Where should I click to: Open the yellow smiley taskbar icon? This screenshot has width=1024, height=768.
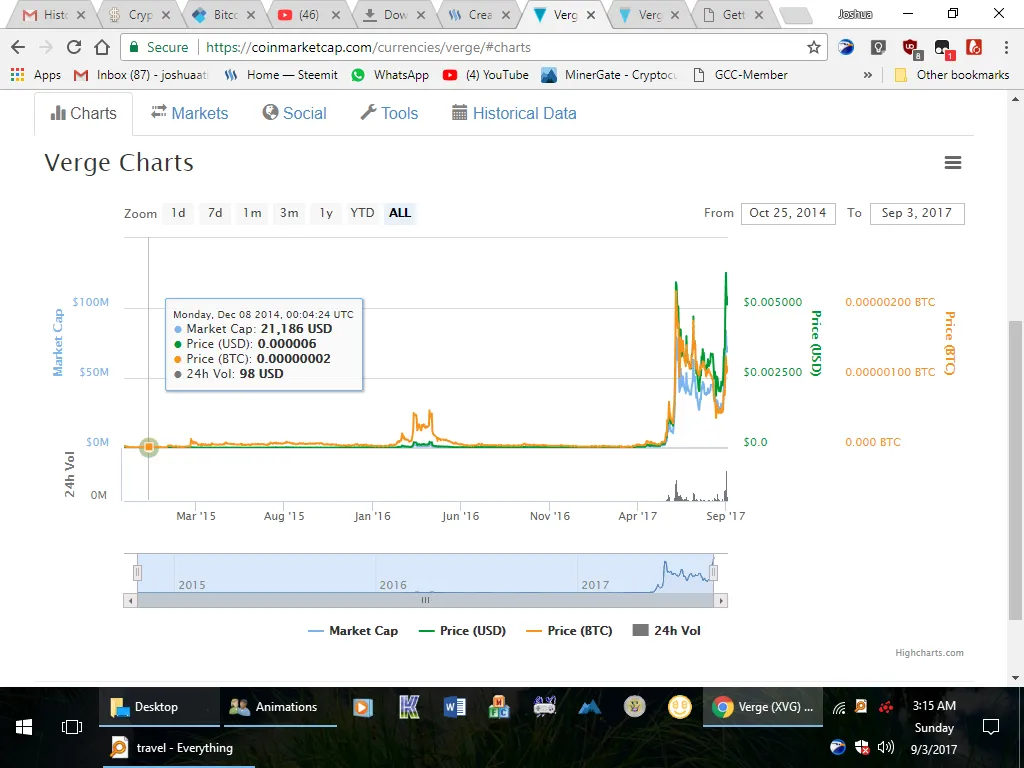click(680, 707)
